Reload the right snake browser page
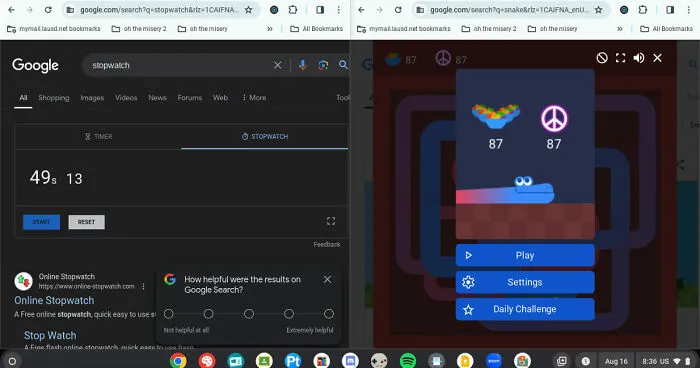The height and width of the screenshot is (368, 700). (398, 9)
